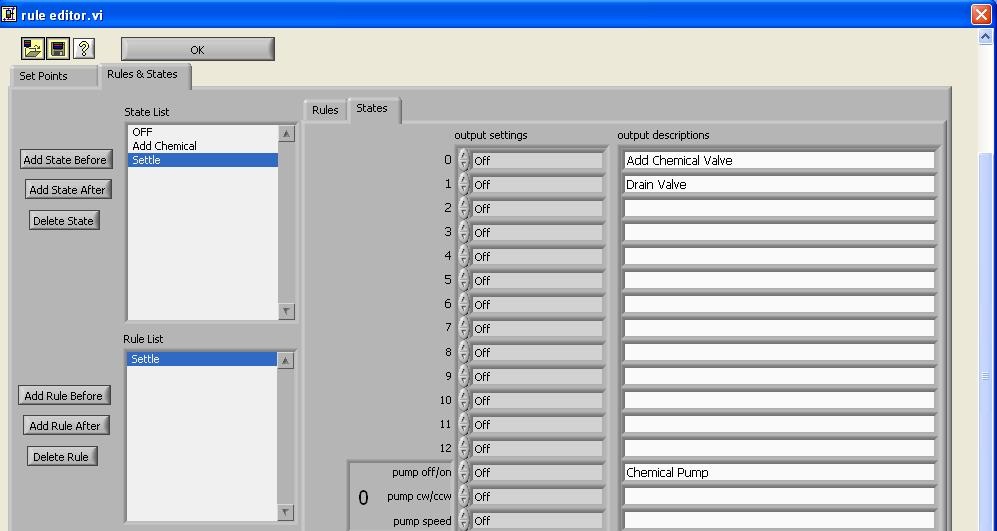Image resolution: width=997 pixels, height=531 pixels.
Task: Click the open file icon in toolbar
Action: click(x=32, y=48)
